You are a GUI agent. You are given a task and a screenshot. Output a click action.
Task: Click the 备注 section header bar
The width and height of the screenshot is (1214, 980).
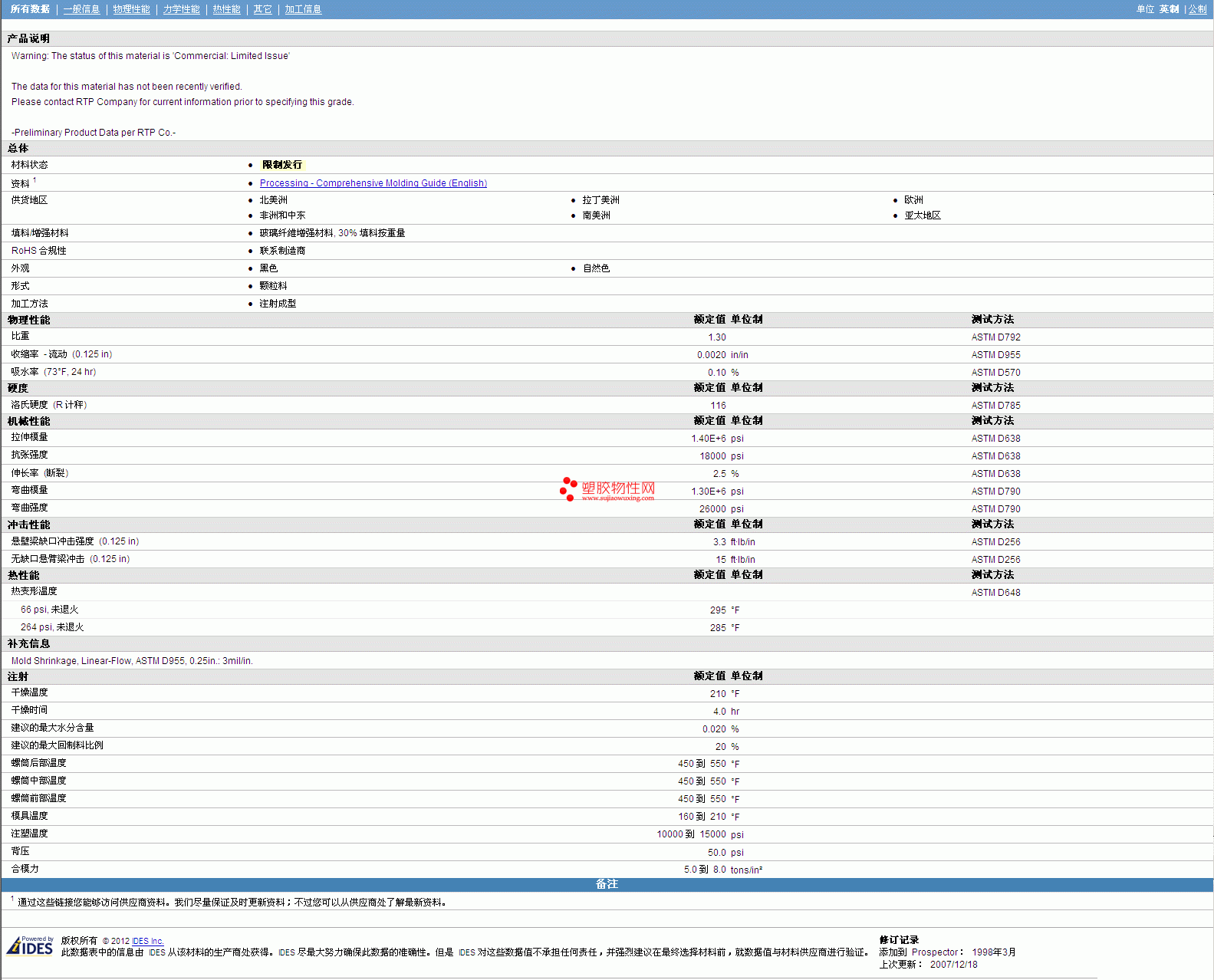(x=607, y=884)
